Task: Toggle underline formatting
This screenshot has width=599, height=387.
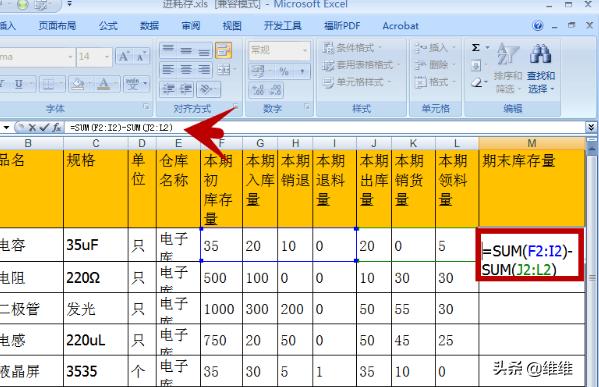Action: point(18,84)
